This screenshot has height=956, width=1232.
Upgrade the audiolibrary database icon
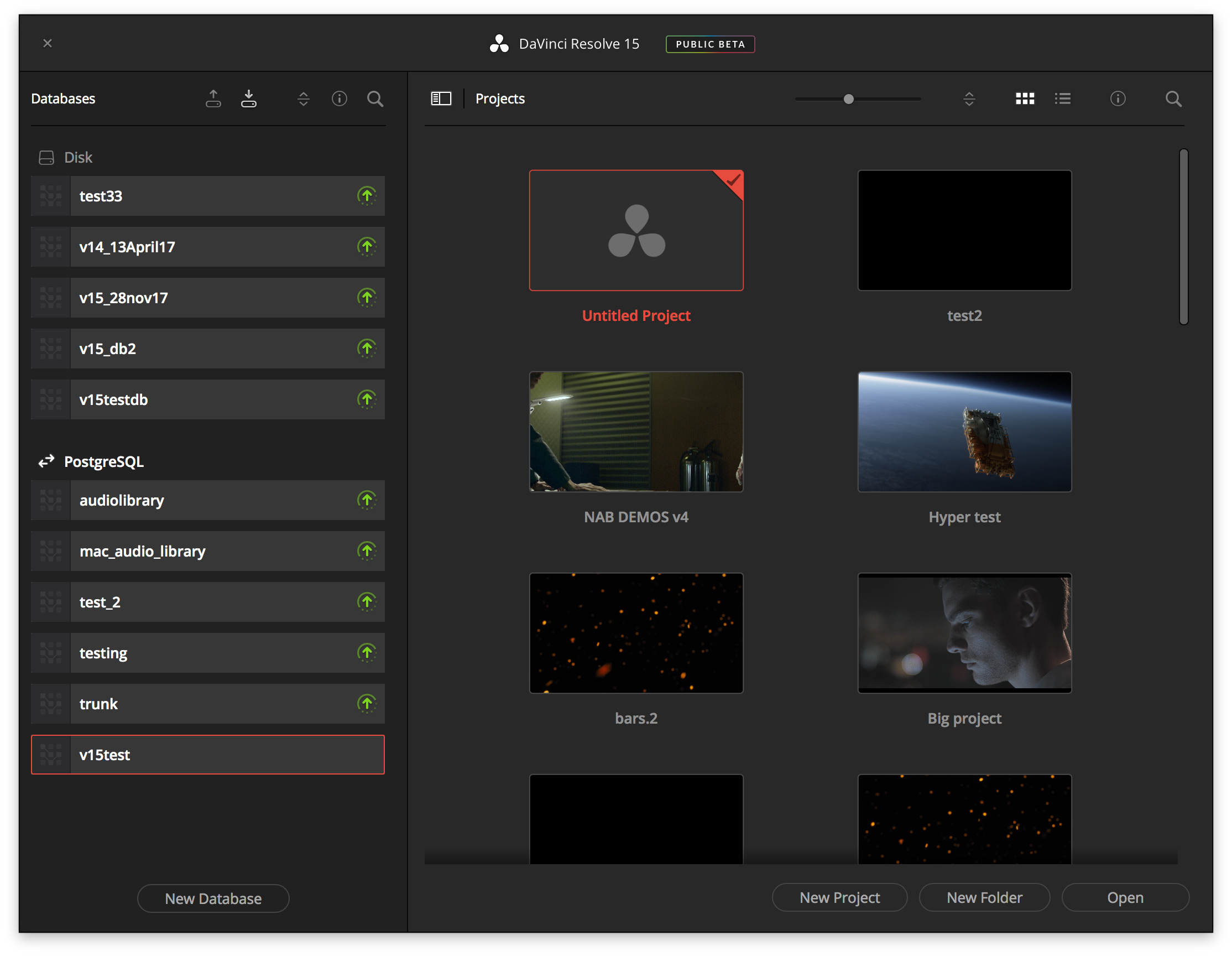coord(367,500)
